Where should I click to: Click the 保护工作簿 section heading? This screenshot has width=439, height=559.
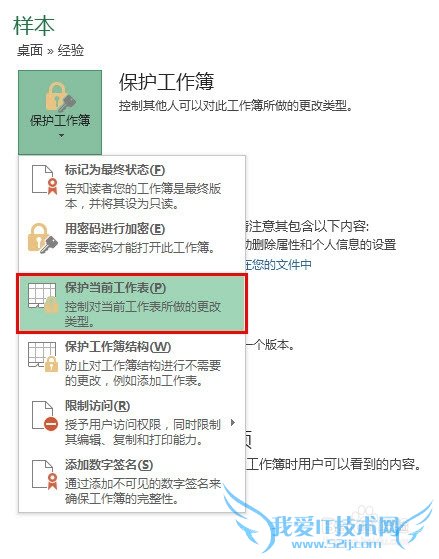(166, 82)
